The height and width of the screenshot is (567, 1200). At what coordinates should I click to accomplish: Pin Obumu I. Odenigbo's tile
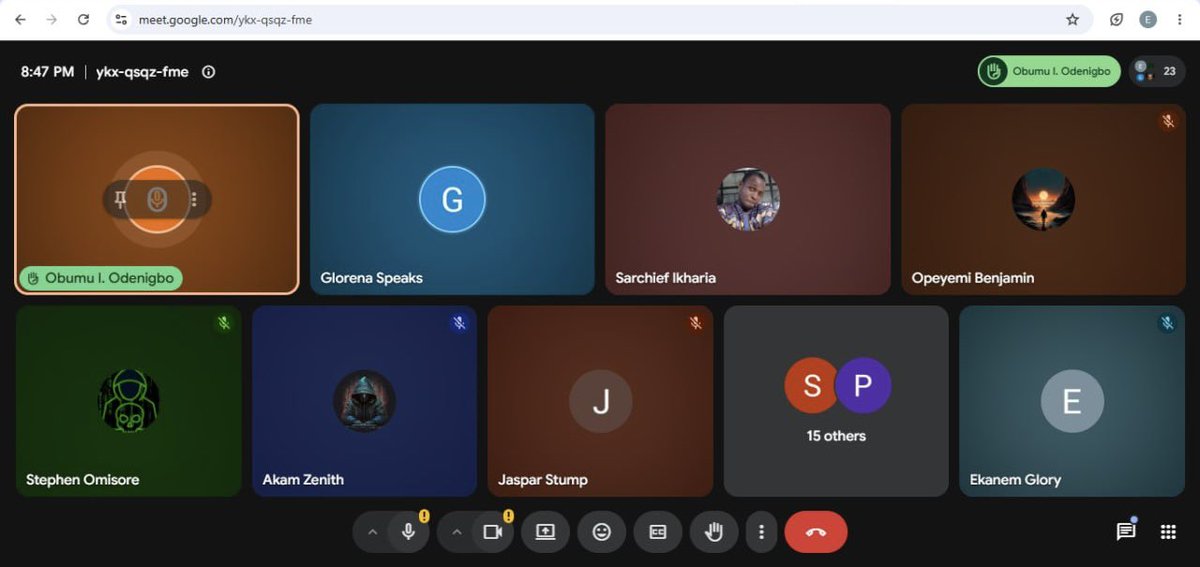coord(122,200)
